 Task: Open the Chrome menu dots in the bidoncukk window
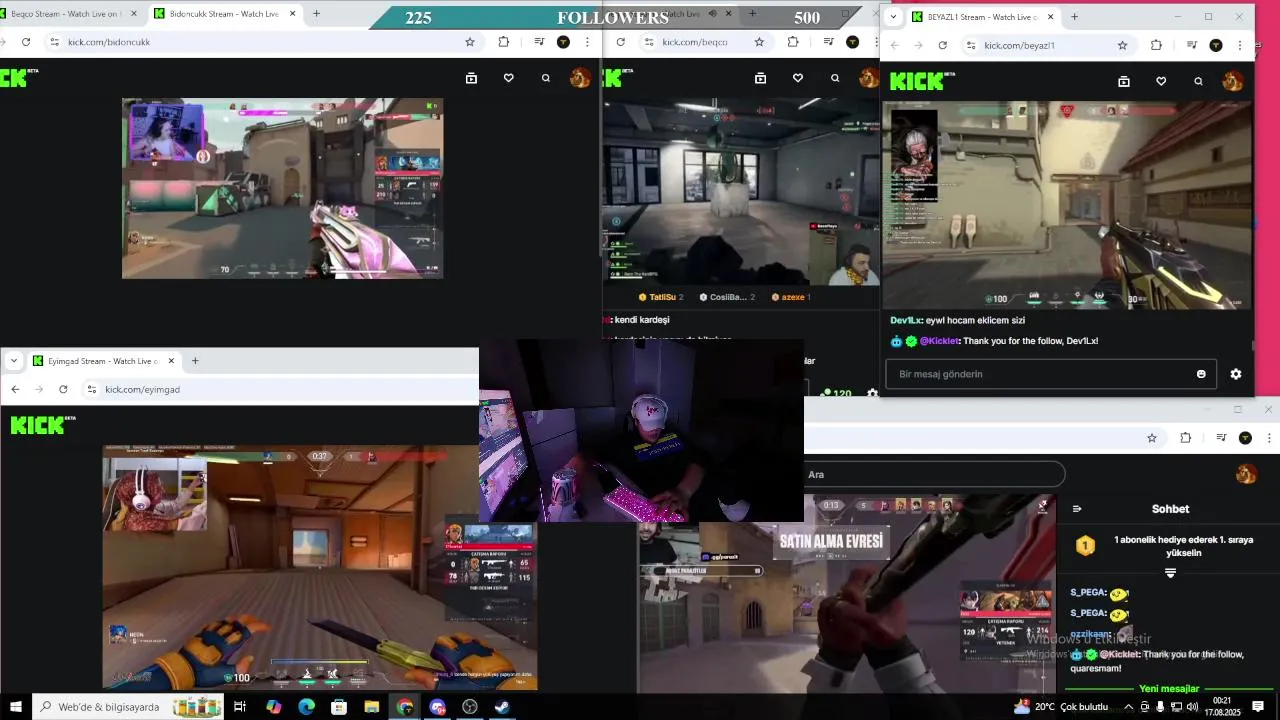click(x=587, y=42)
